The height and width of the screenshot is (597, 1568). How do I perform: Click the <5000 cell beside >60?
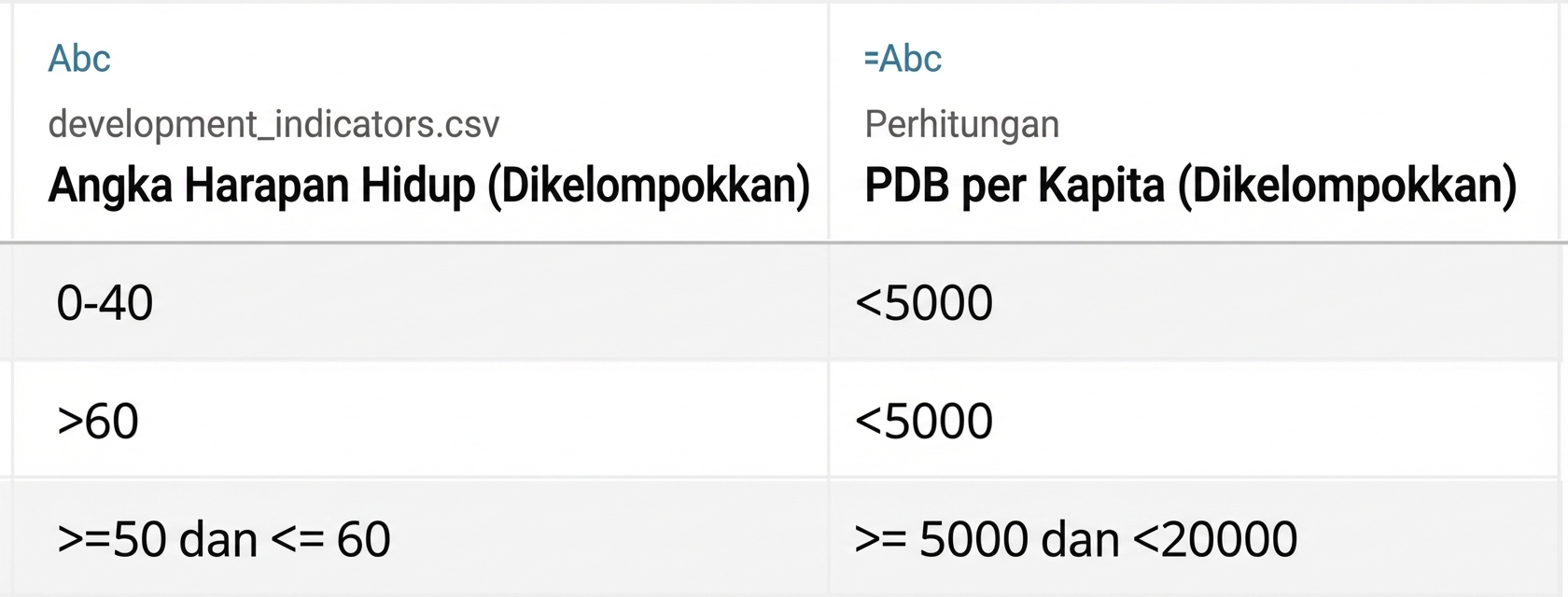(924, 421)
